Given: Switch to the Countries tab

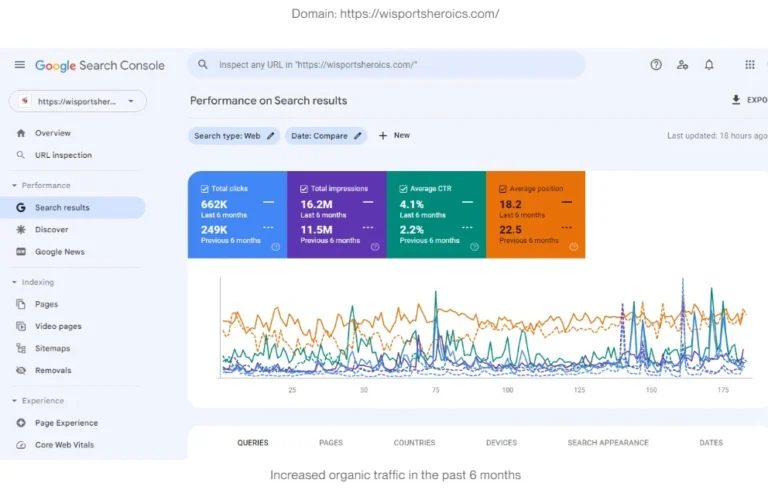Looking at the screenshot, I should pos(414,443).
